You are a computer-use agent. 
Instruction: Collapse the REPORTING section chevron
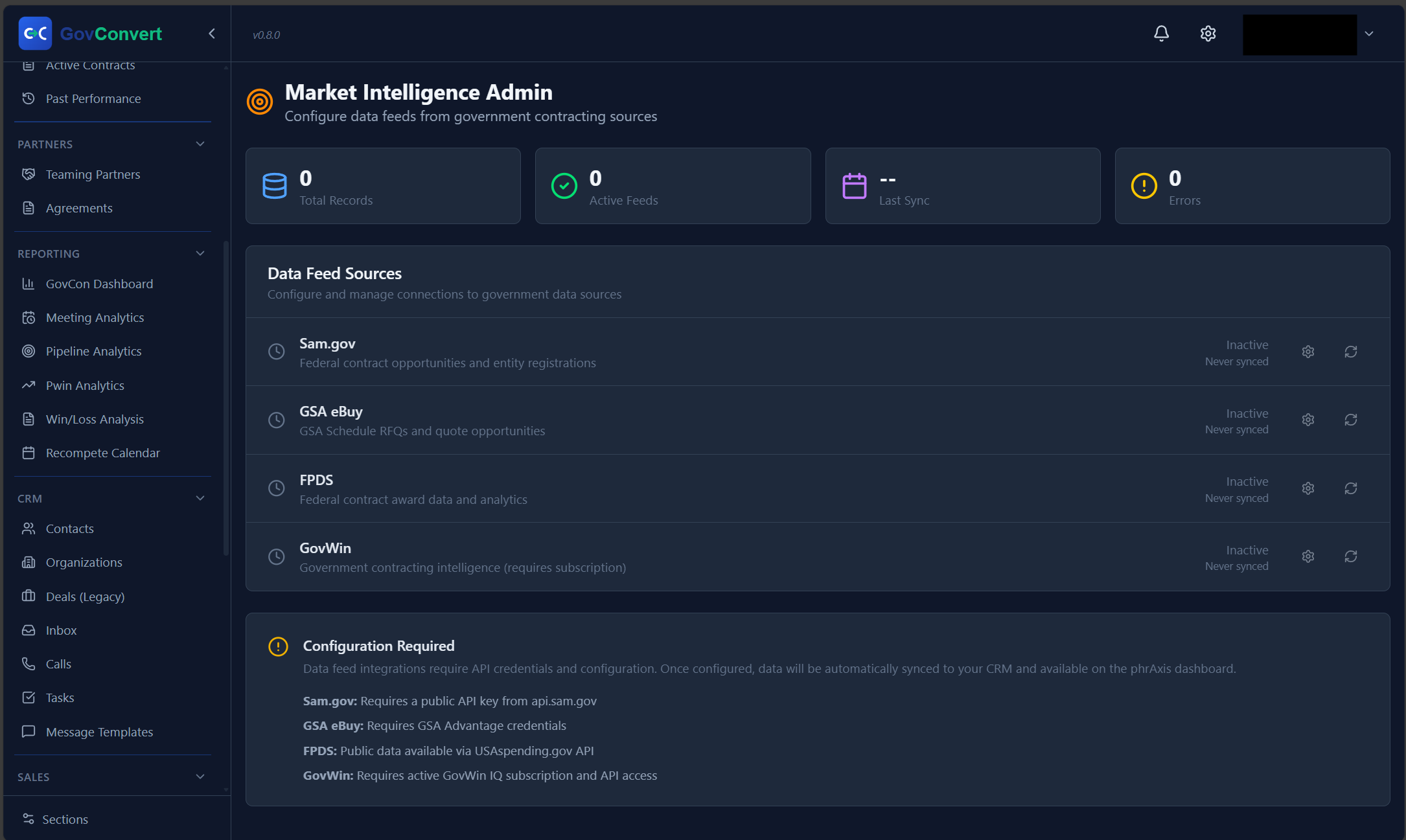[200, 253]
